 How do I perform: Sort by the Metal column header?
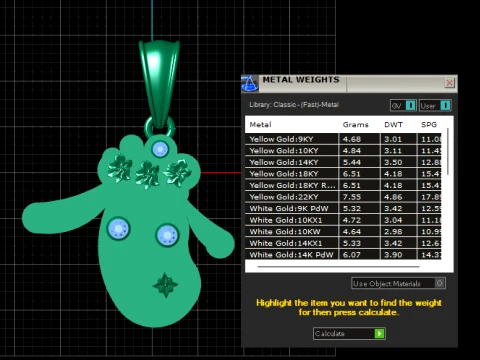260,125
